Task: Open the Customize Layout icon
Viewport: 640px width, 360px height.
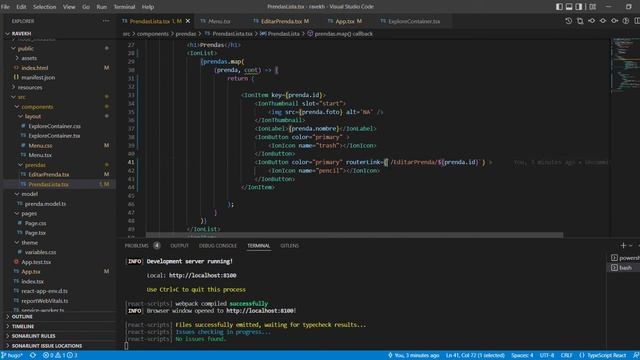Action: coord(593,7)
